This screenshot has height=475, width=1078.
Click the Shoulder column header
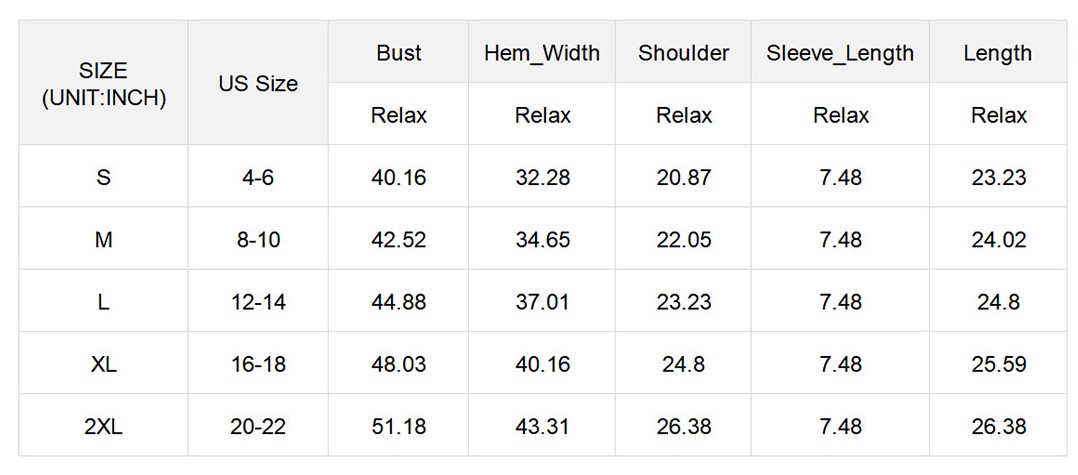[x=684, y=53]
